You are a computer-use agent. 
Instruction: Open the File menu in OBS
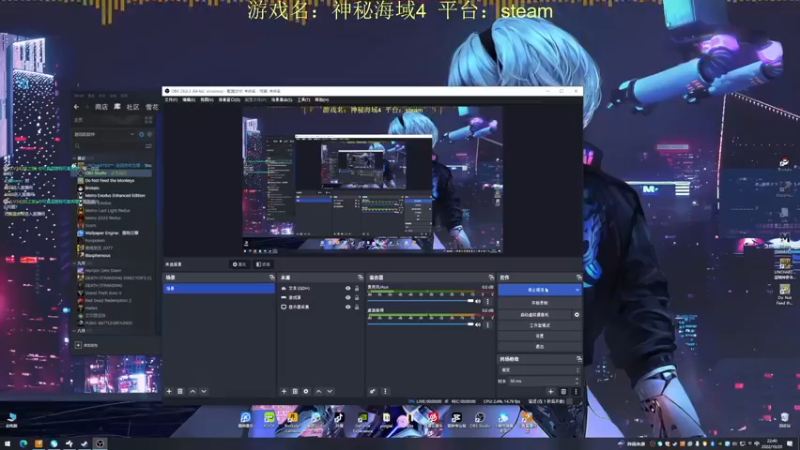171,100
